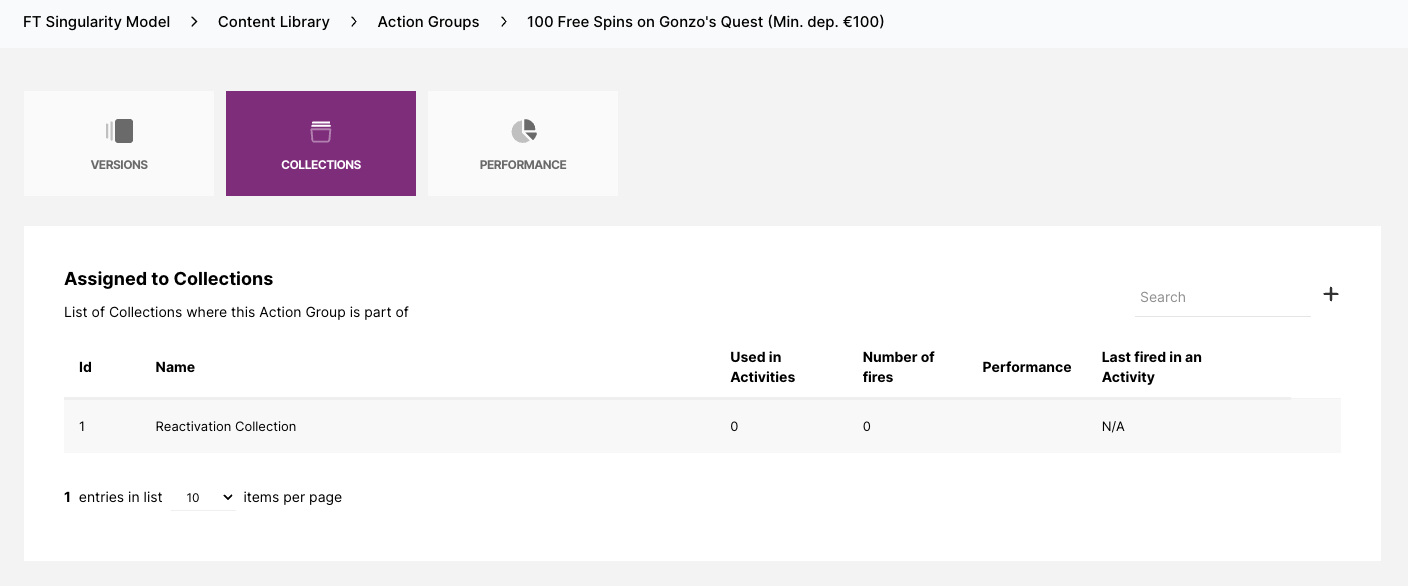Click the chevron after FT Singularity Model
The image size is (1408, 586).
click(194, 22)
